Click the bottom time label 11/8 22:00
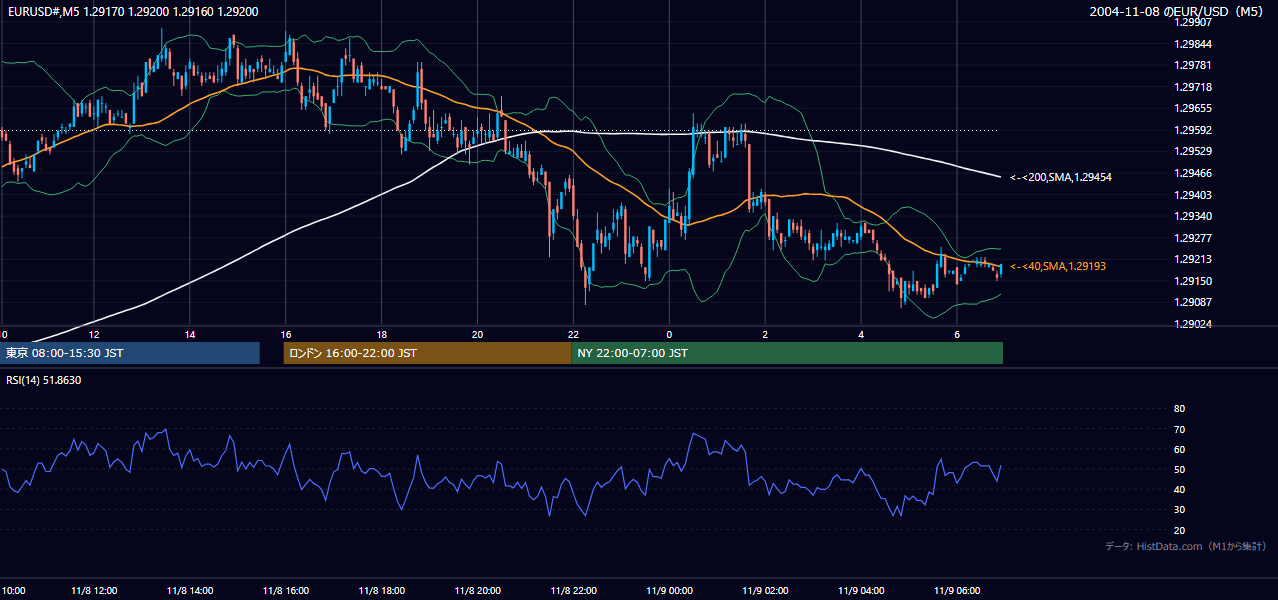This screenshot has width=1278, height=600. click(573, 591)
